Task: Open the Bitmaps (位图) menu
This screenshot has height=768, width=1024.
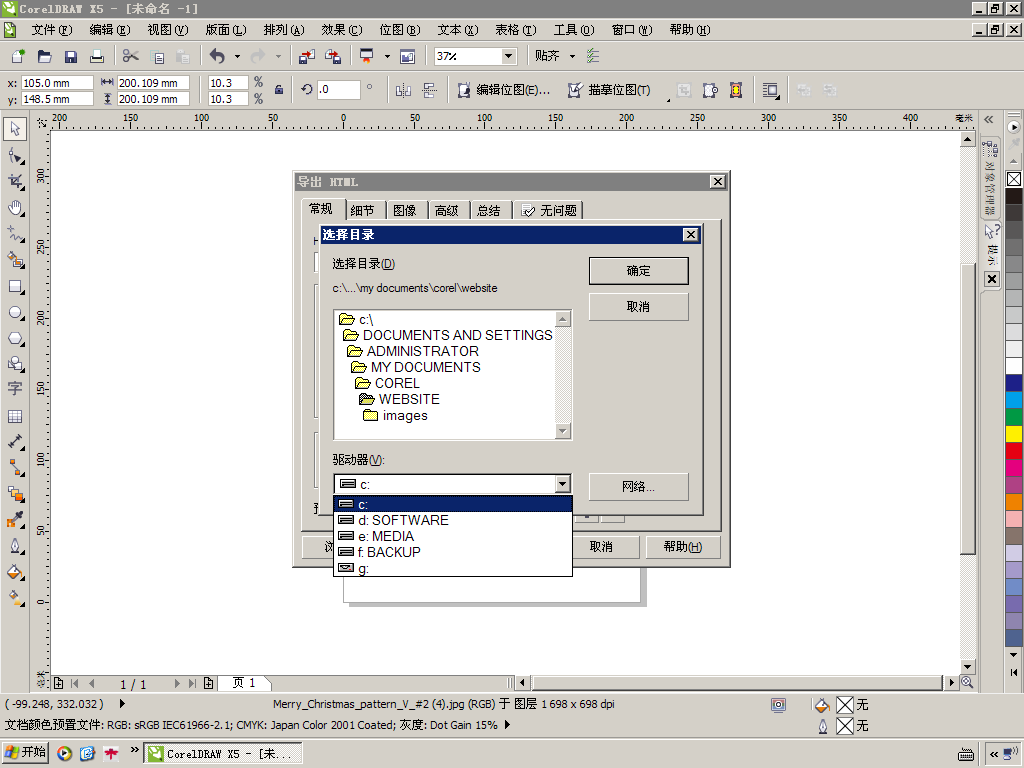Action: click(400, 30)
